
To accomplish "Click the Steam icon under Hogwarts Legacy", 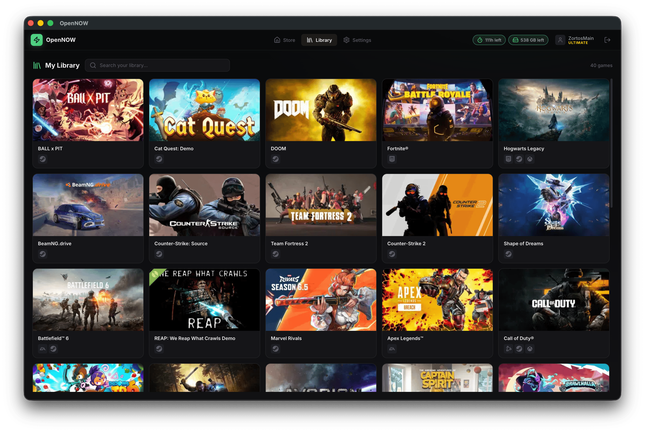I will [519, 159].
